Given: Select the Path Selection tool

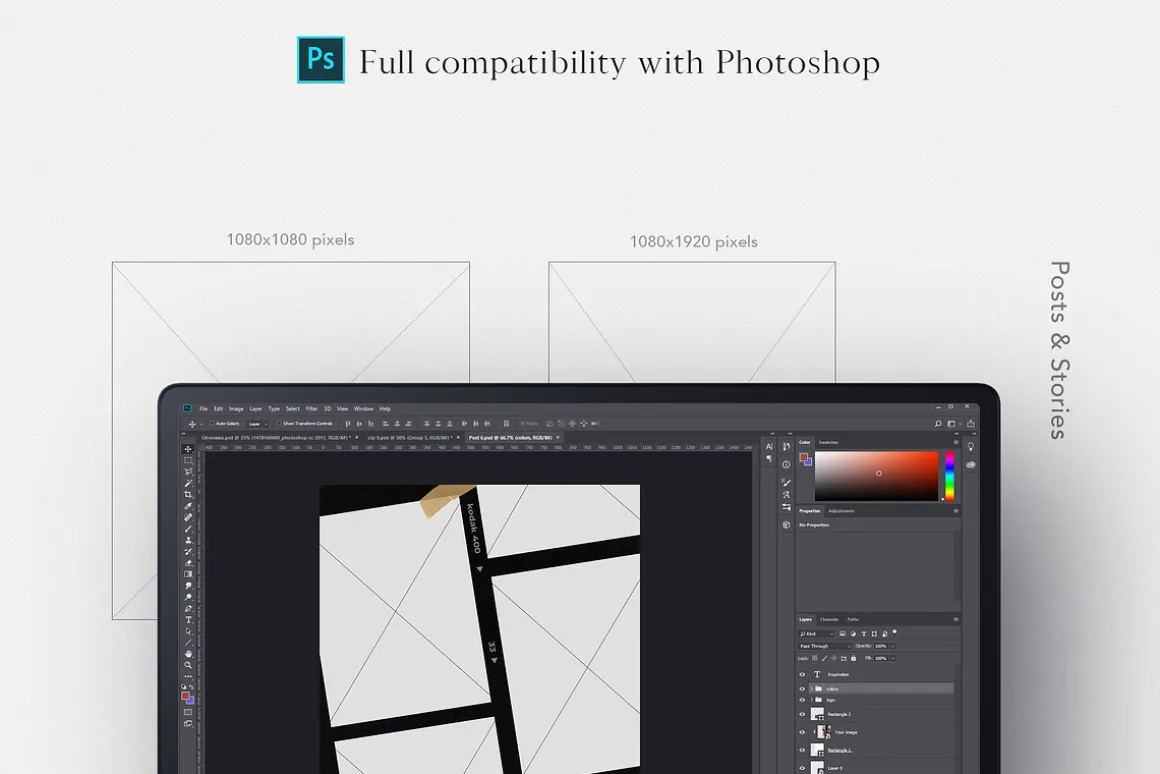Looking at the screenshot, I should pos(188,631).
